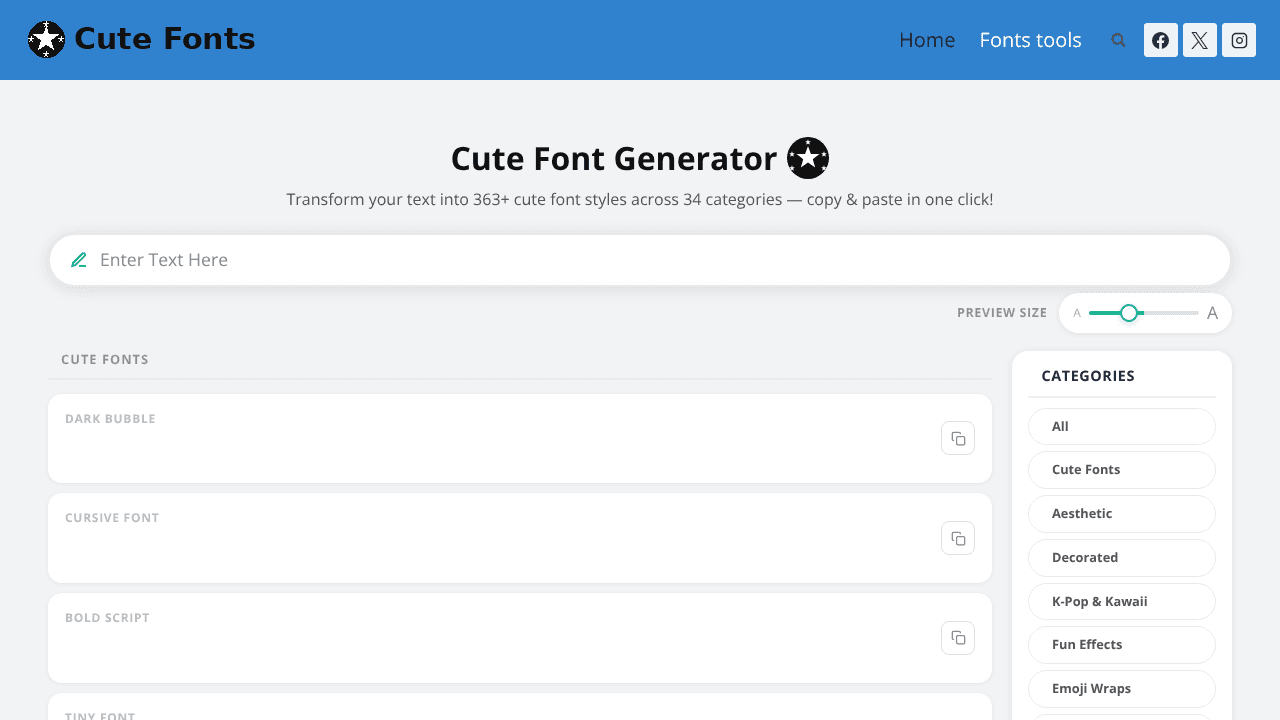Open the search icon in the header
Viewport: 1280px width, 720px height.
coord(1118,40)
